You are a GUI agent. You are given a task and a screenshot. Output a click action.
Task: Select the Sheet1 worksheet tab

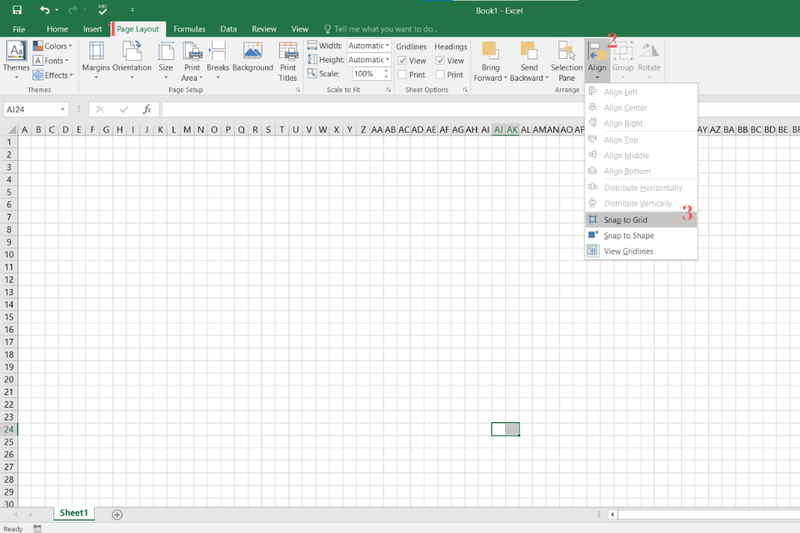74,513
